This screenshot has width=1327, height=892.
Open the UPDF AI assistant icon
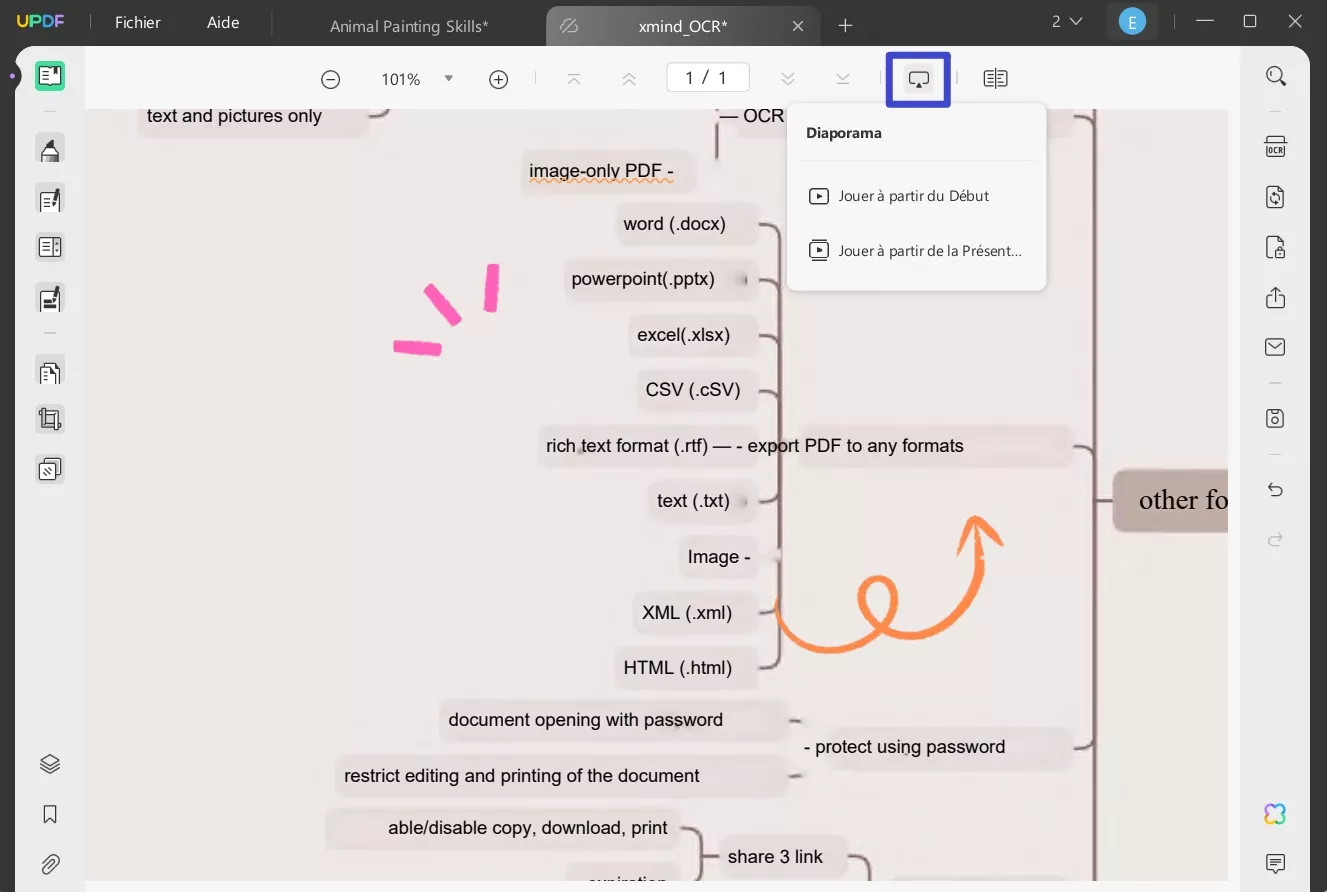tap(1275, 814)
